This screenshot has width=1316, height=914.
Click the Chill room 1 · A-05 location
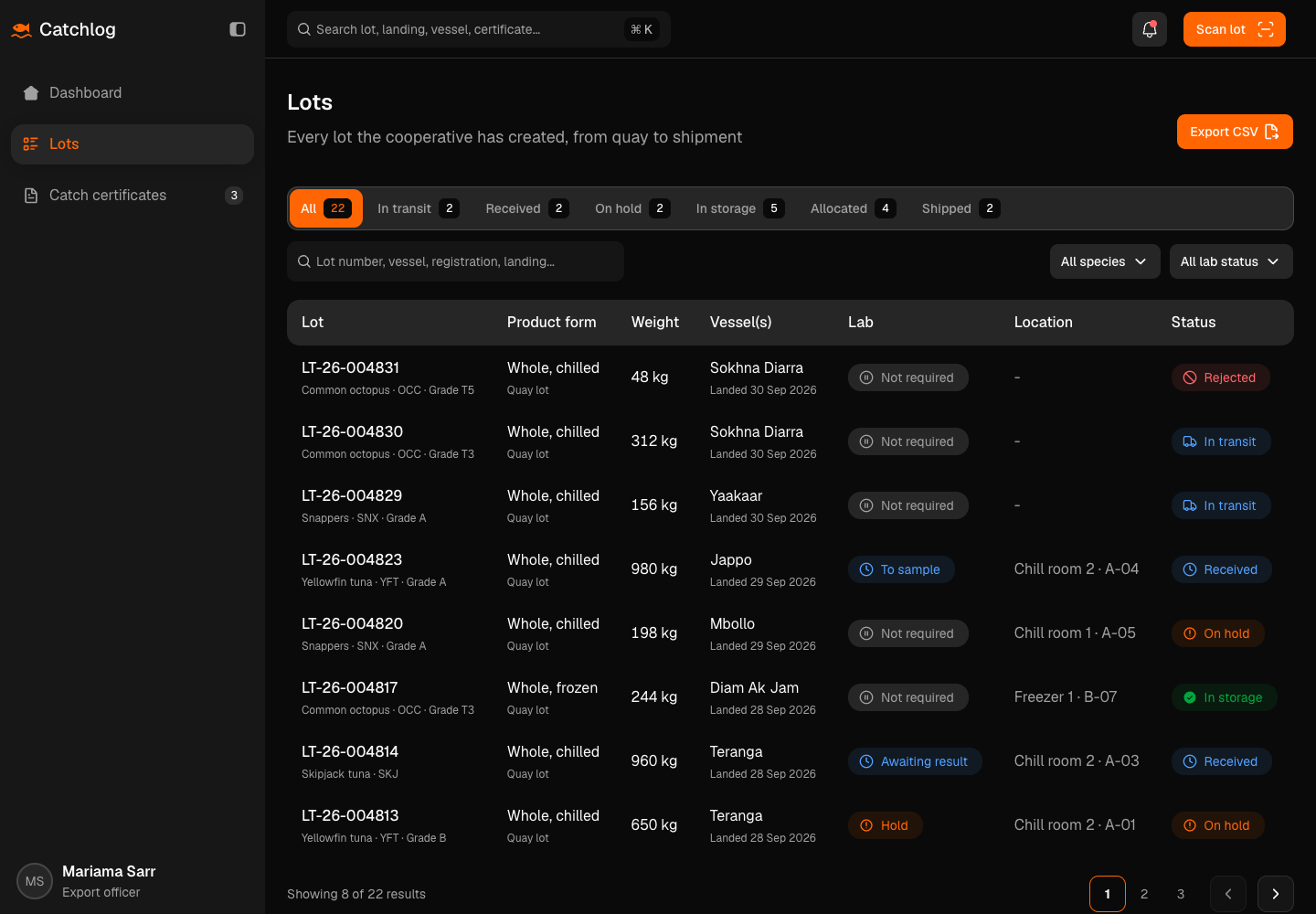point(1075,632)
